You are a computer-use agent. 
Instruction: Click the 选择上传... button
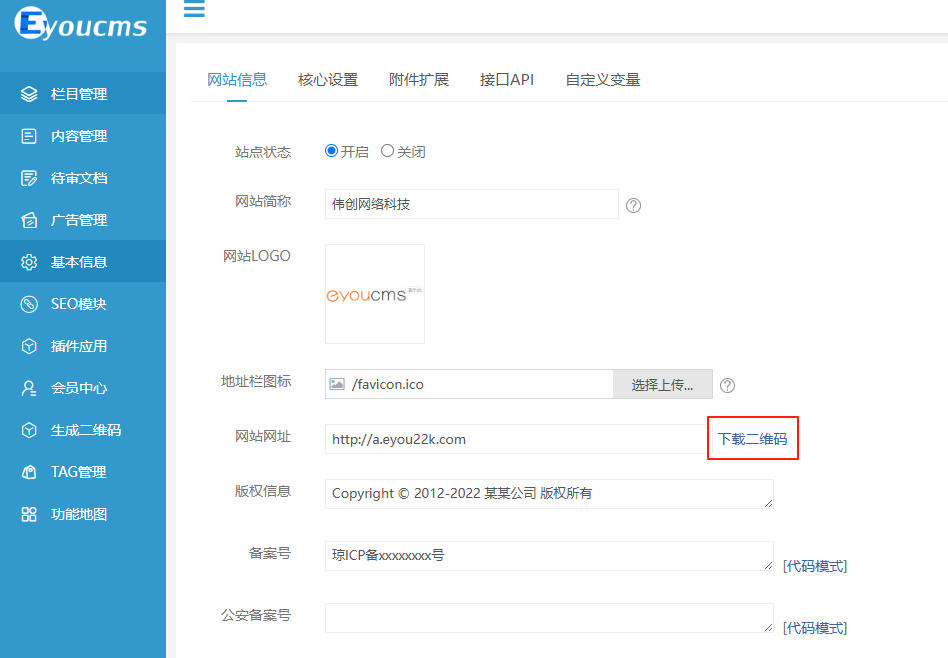click(663, 385)
